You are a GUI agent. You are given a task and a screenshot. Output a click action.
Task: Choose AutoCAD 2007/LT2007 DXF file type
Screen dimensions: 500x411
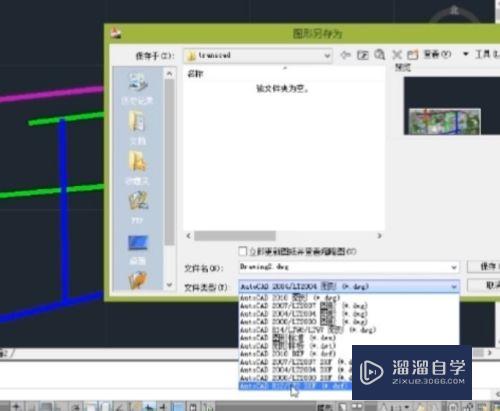[x=296, y=362]
